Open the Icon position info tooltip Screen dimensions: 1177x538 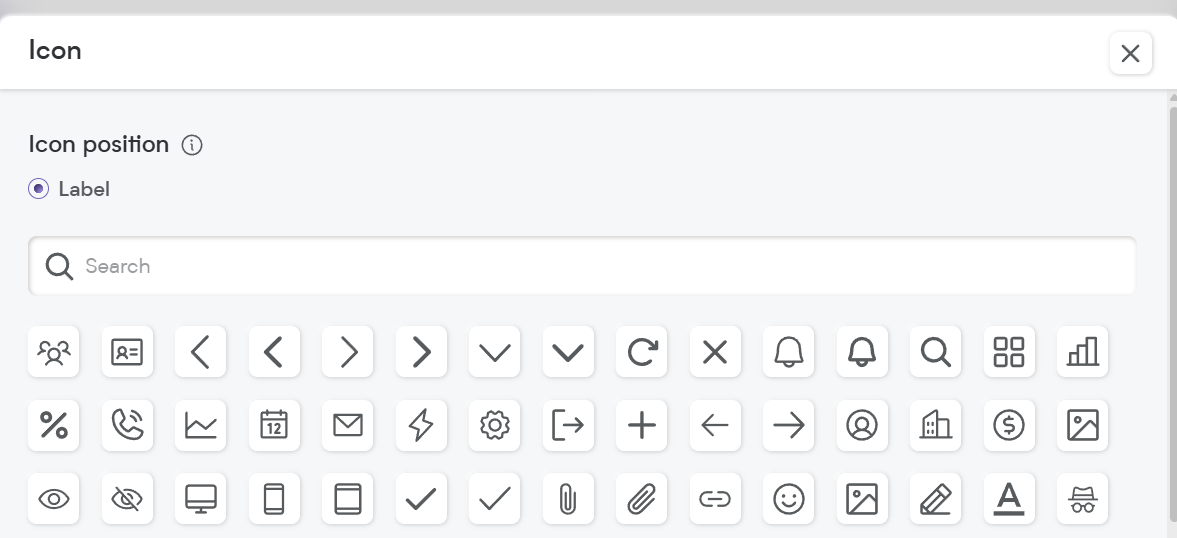tap(192, 145)
